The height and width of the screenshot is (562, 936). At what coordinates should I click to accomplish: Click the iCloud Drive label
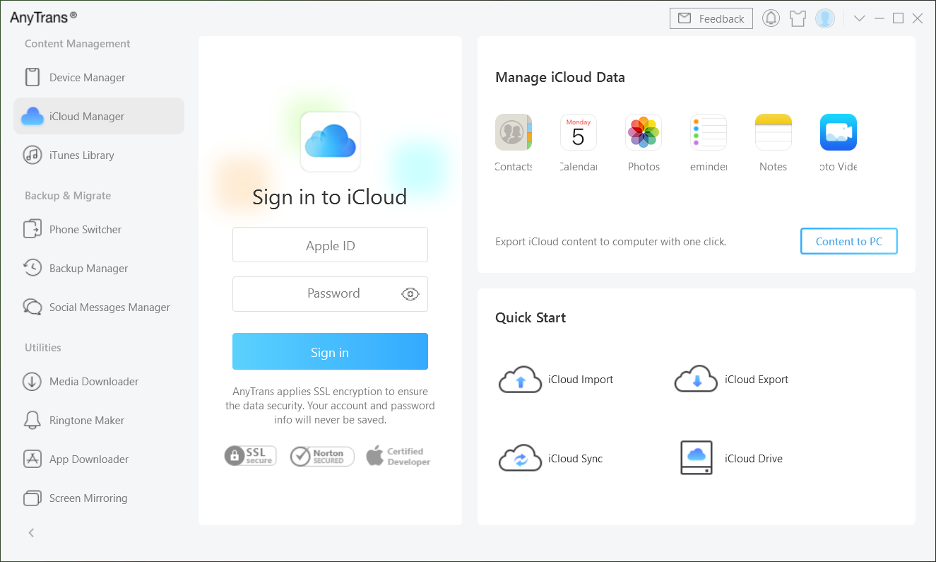pos(753,459)
